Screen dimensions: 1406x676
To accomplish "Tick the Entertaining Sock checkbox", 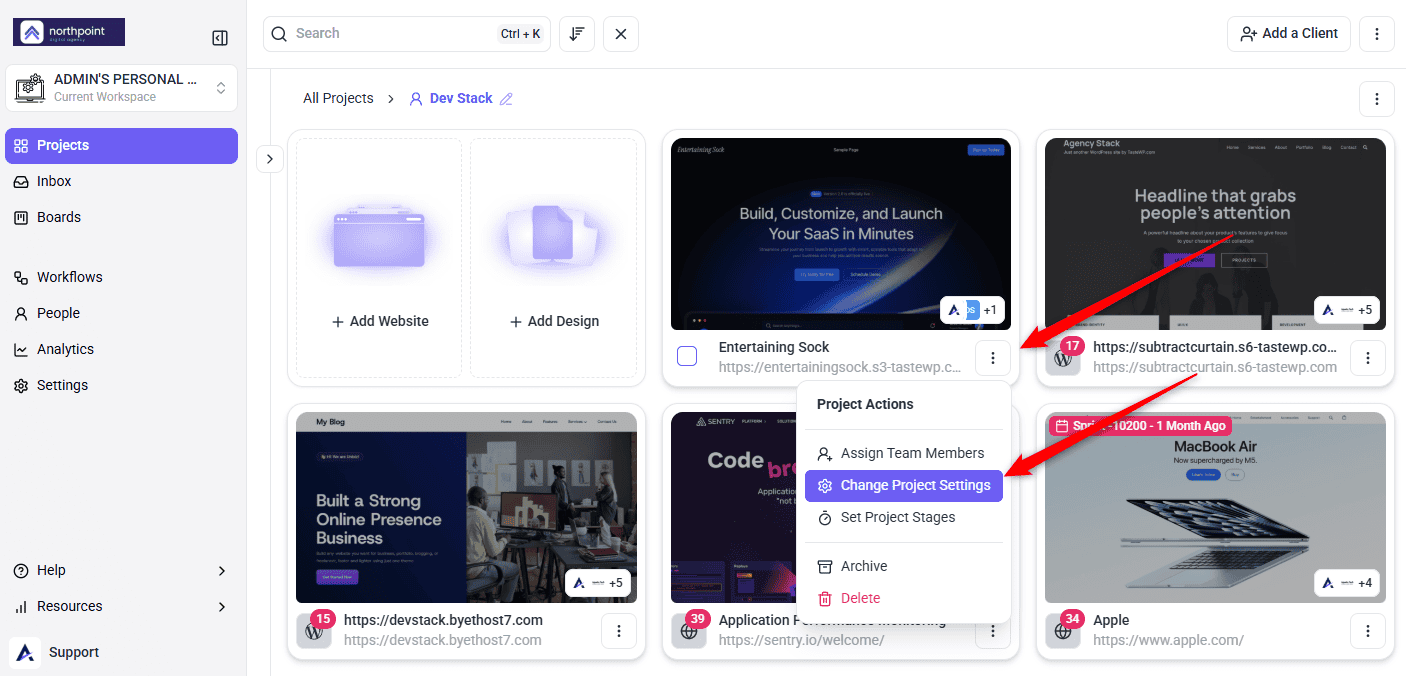I will (687, 356).
